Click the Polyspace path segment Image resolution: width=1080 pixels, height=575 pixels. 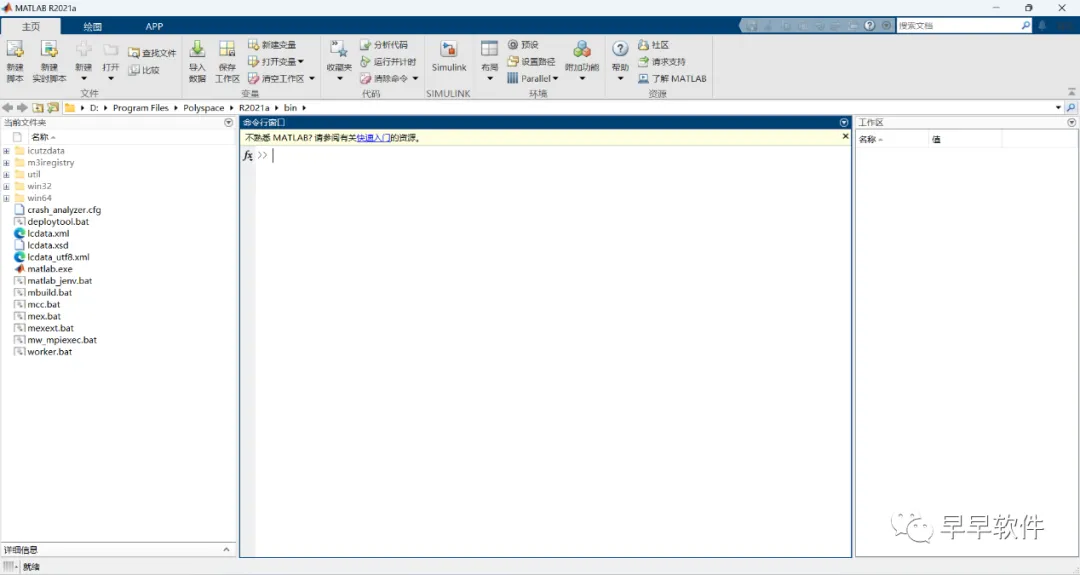[x=203, y=107]
